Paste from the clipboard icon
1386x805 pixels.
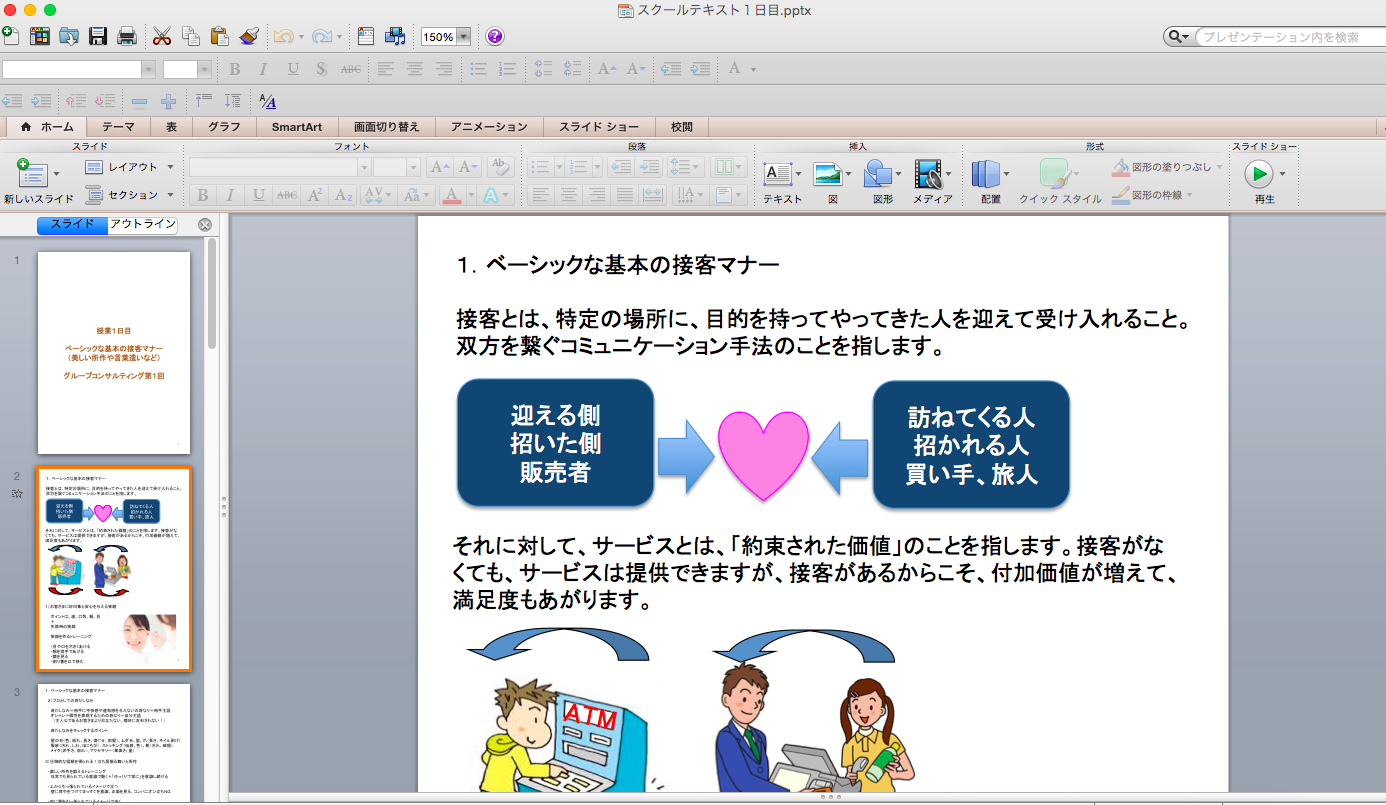pyautogui.click(x=220, y=37)
